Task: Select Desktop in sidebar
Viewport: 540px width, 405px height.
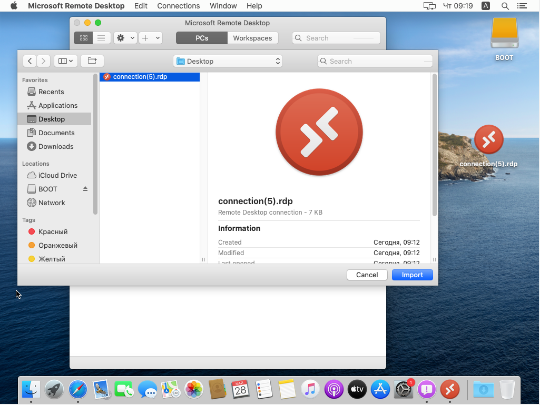Action: 55,119
